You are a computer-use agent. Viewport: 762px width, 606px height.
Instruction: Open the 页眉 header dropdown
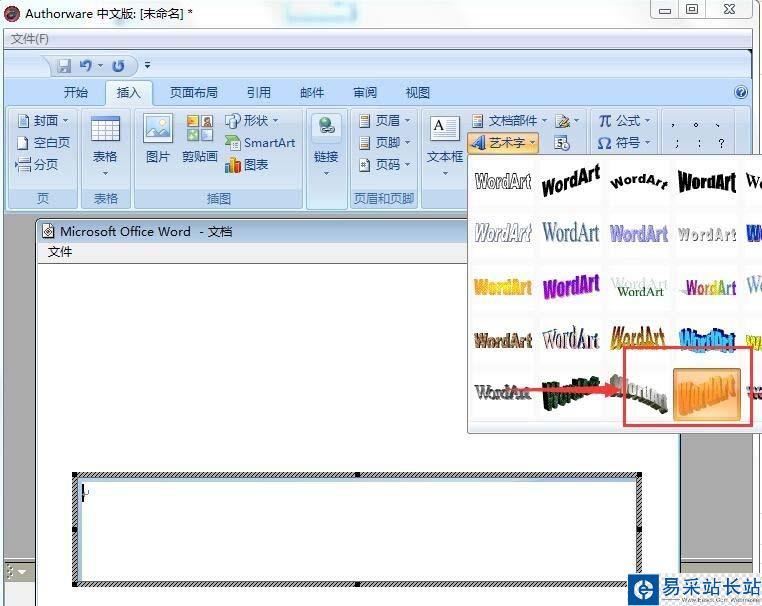click(x=384, y=120)
